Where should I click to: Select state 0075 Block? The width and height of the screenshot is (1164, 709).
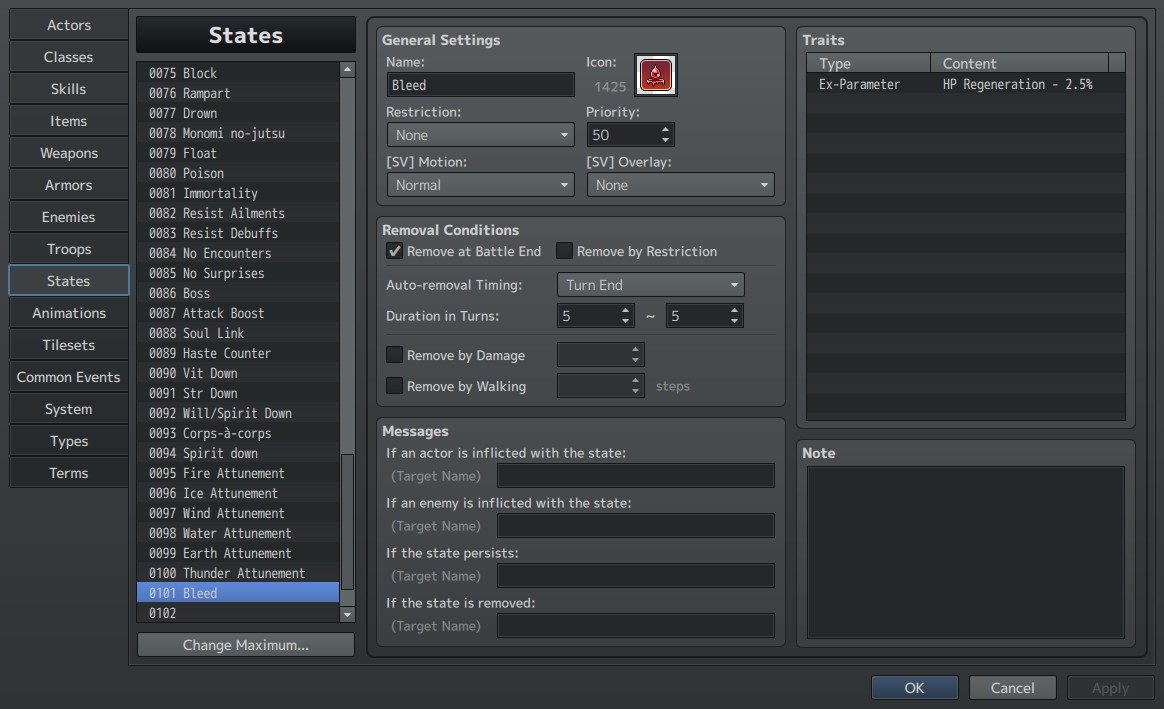coord(238,73)
